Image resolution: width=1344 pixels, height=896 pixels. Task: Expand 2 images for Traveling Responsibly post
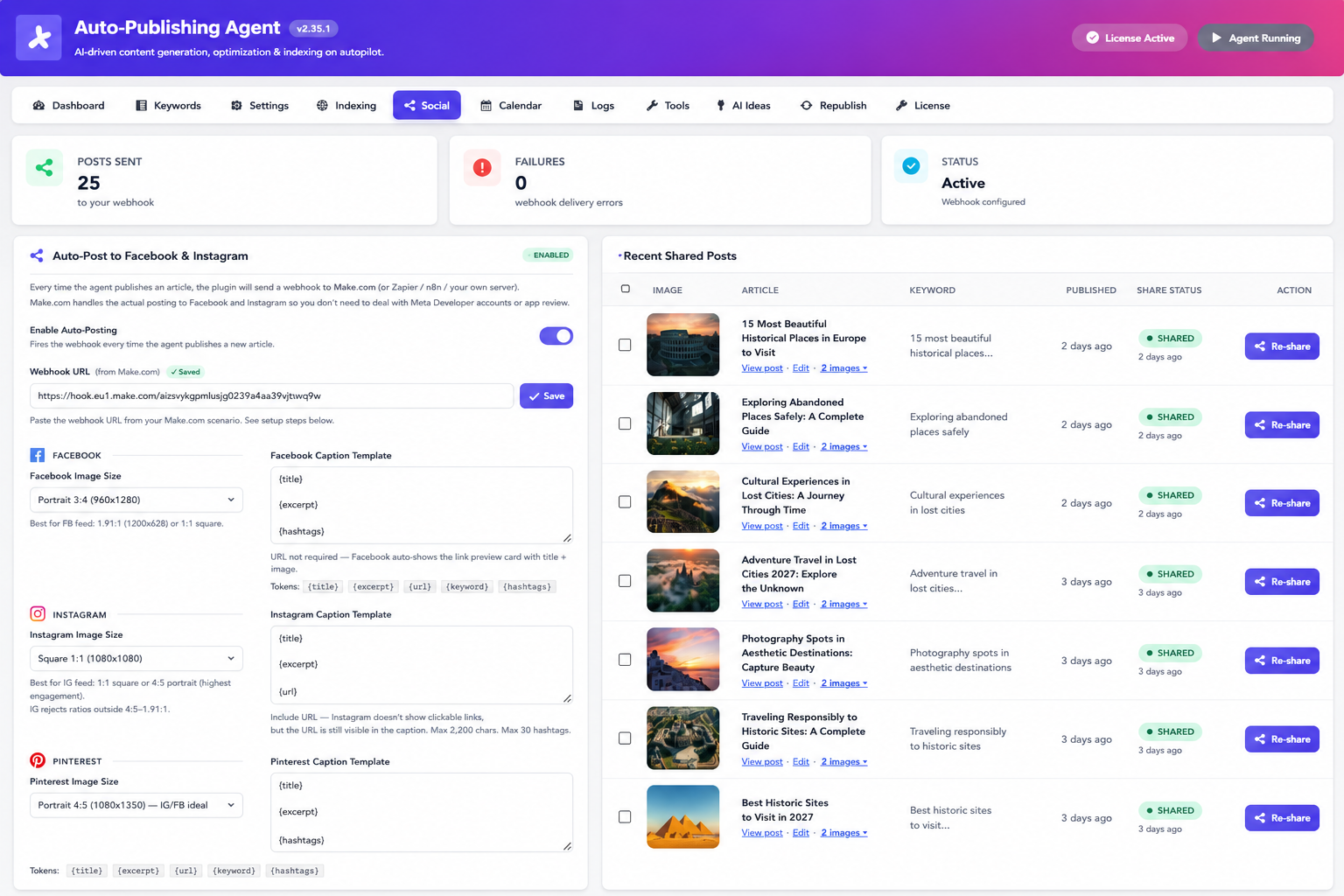pos(843,762)
